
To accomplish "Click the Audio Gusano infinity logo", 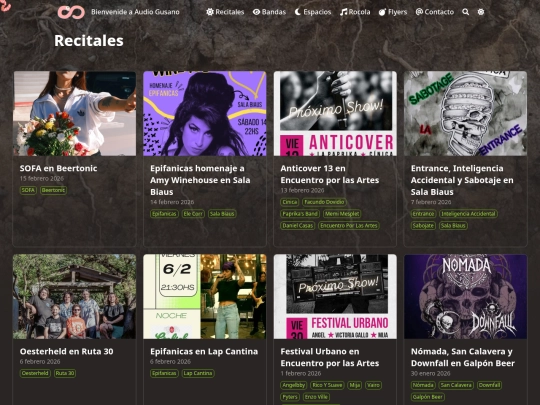I will point(71,12).
